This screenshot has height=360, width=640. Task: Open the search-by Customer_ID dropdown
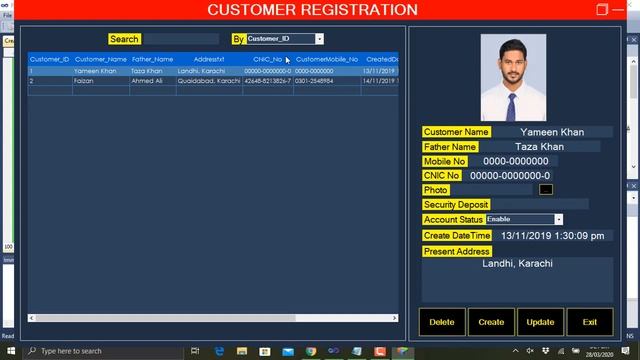pos(319,39)
